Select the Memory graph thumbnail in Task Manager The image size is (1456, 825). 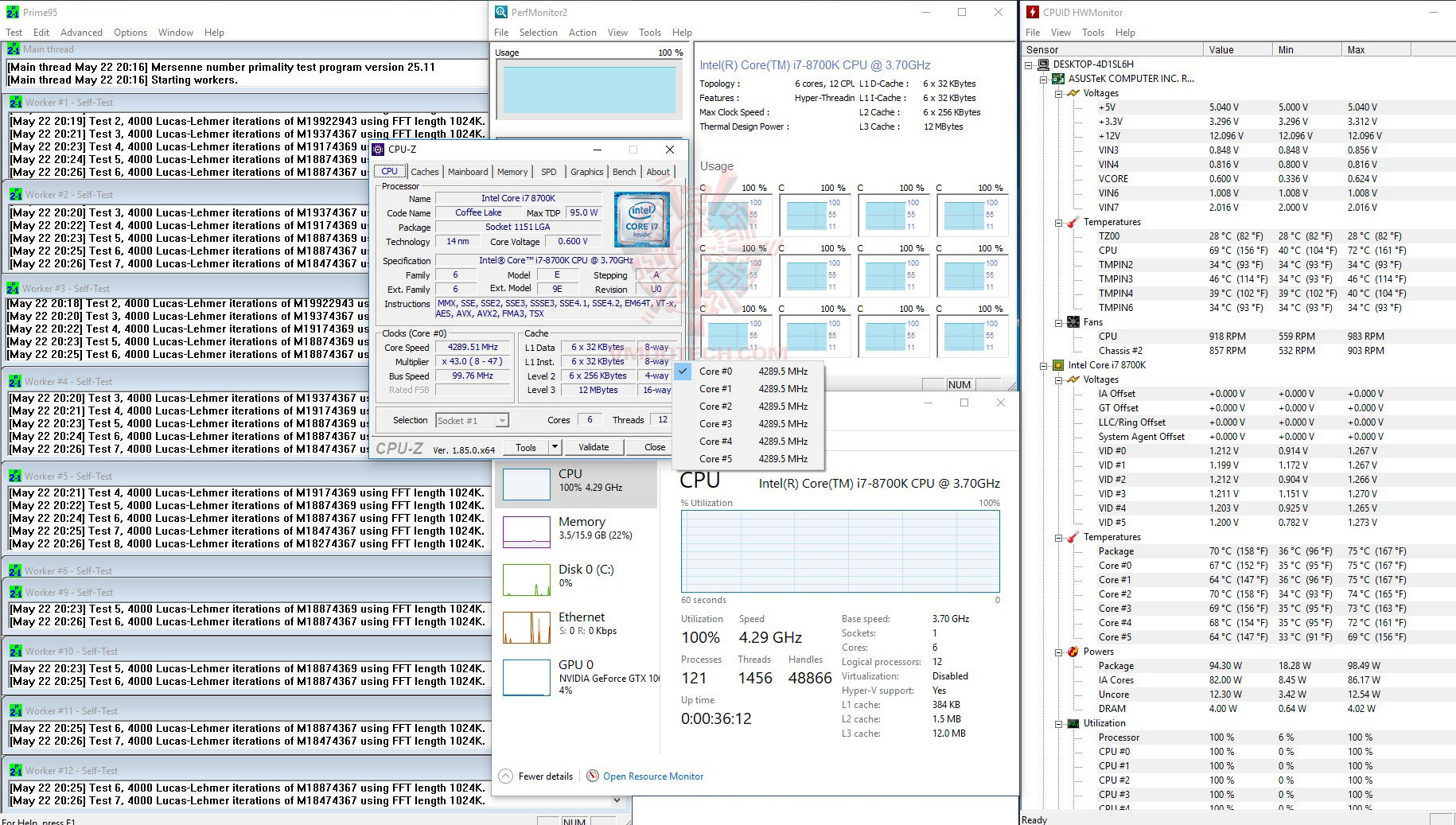(x=527, y=532)
